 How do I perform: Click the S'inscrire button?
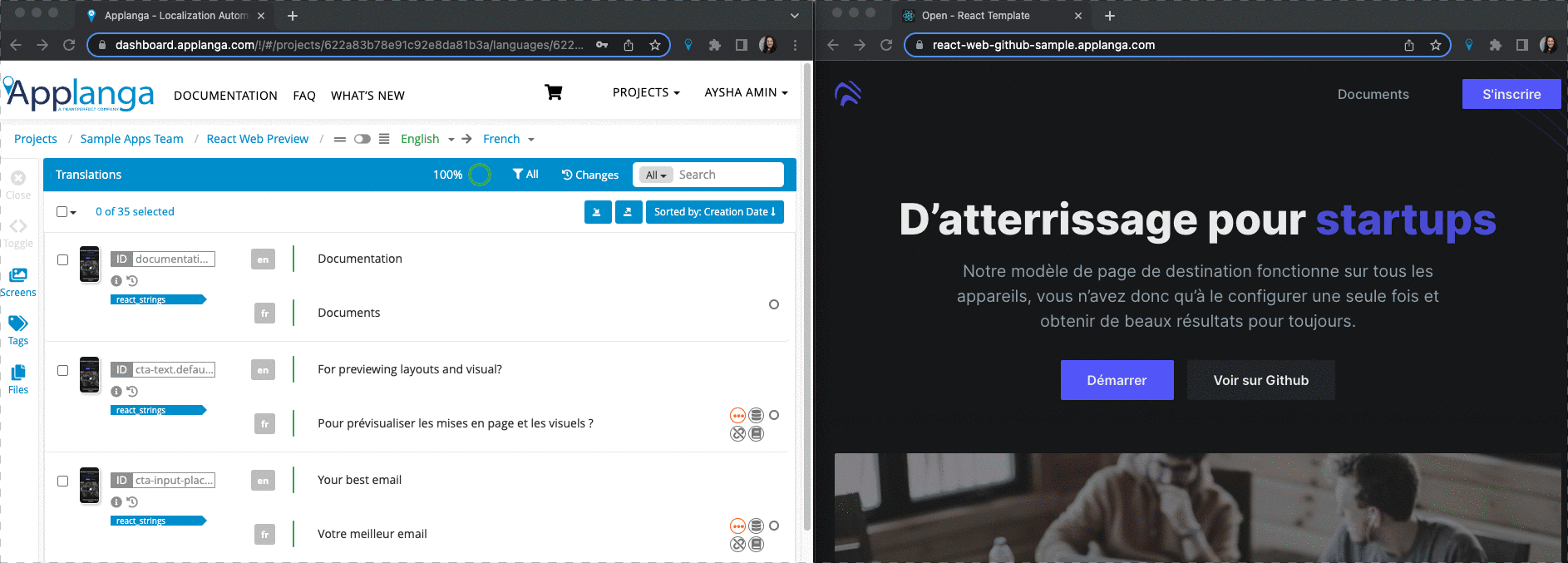(1511, 94)
